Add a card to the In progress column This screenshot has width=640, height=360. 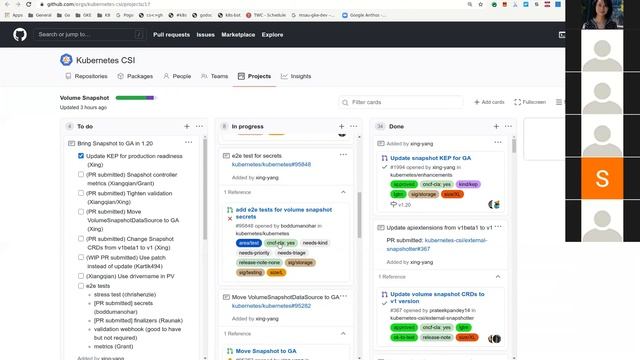(341, 127)
